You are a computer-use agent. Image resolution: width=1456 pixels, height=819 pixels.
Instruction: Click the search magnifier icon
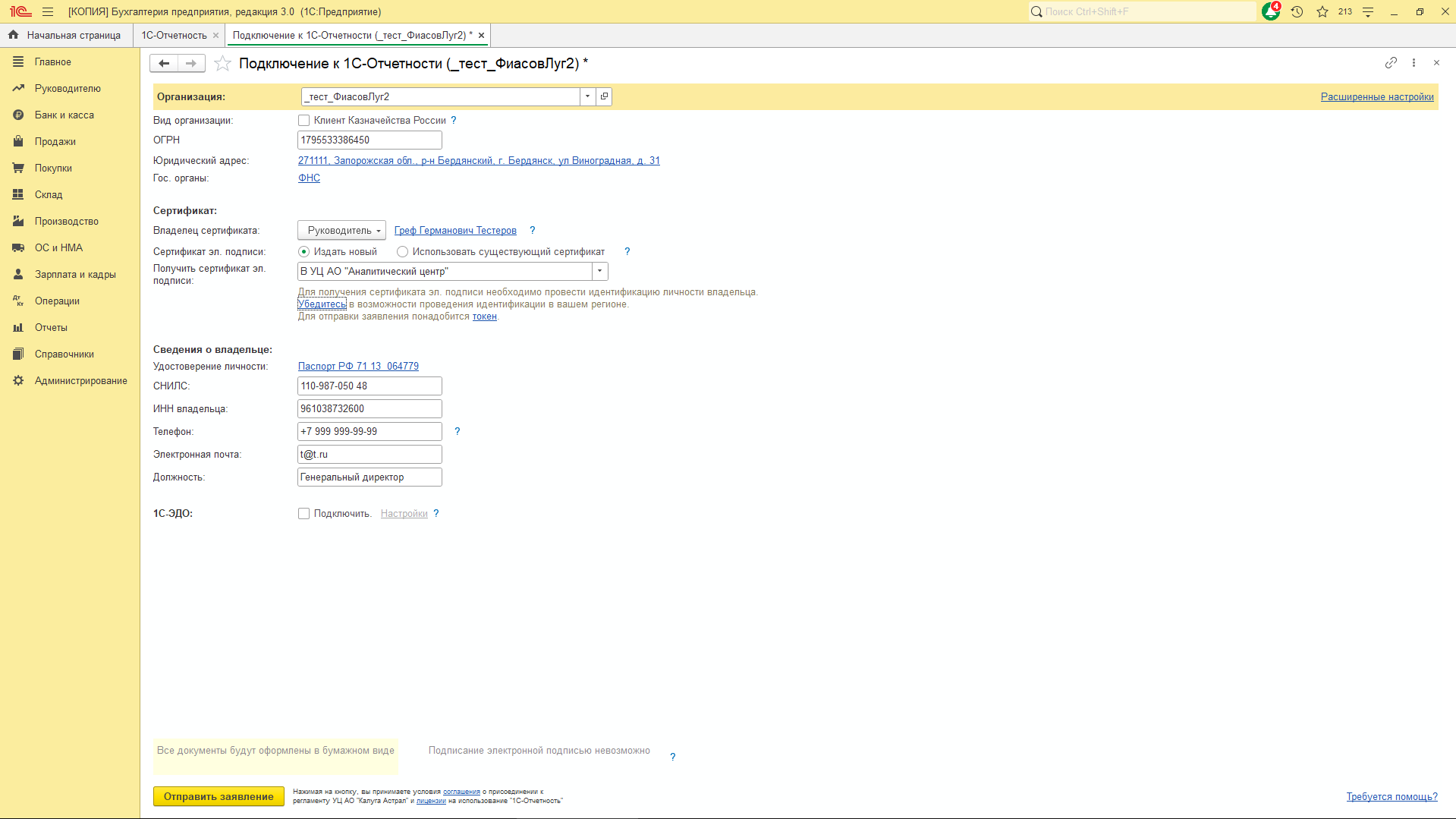coord(1036,11)
